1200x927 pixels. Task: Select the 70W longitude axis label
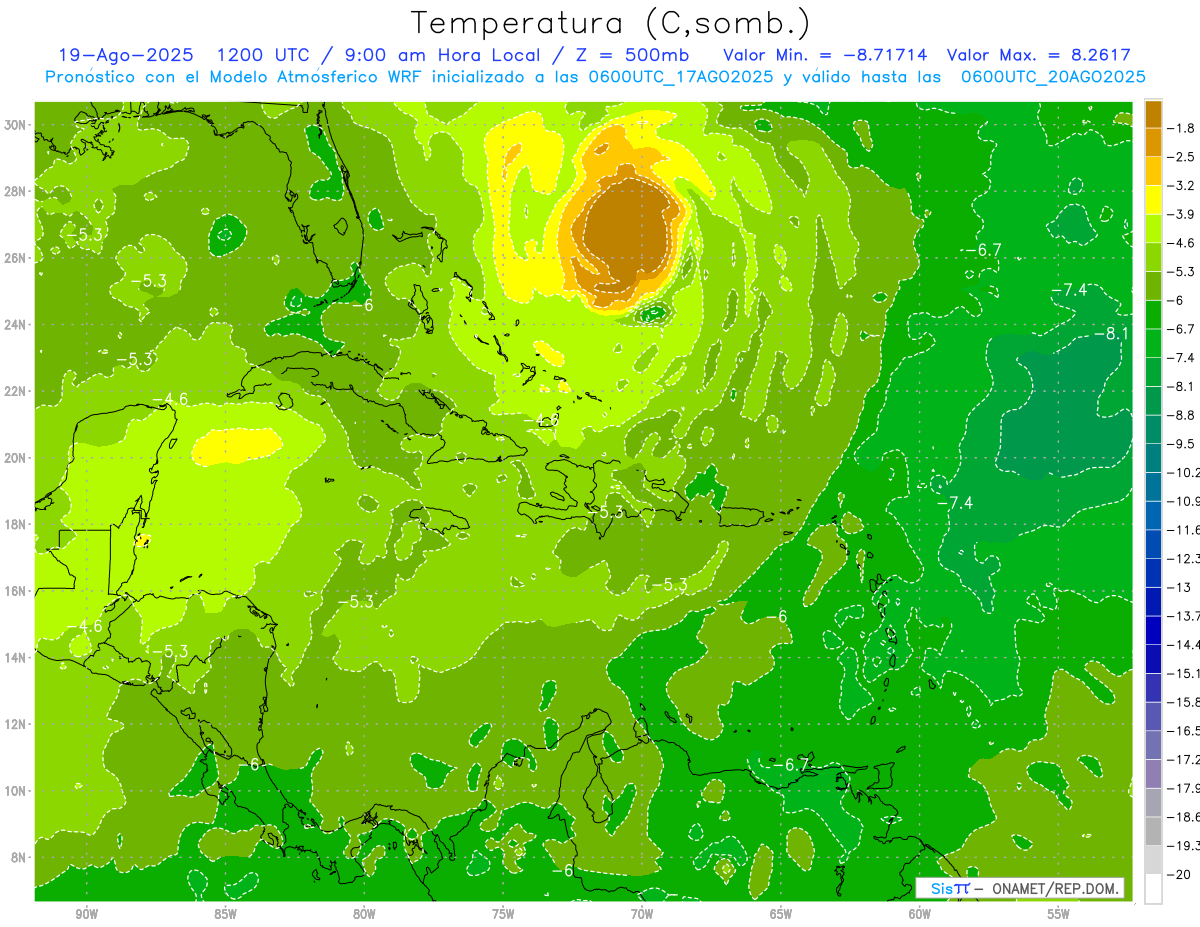point(642,914)
